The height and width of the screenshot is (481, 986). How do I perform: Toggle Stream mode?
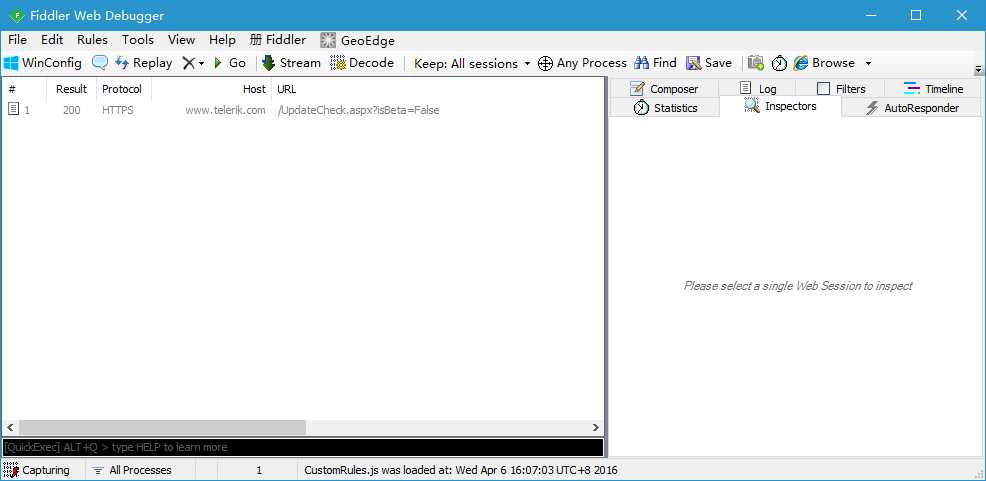pyautogui.click(x=291, y=63)
